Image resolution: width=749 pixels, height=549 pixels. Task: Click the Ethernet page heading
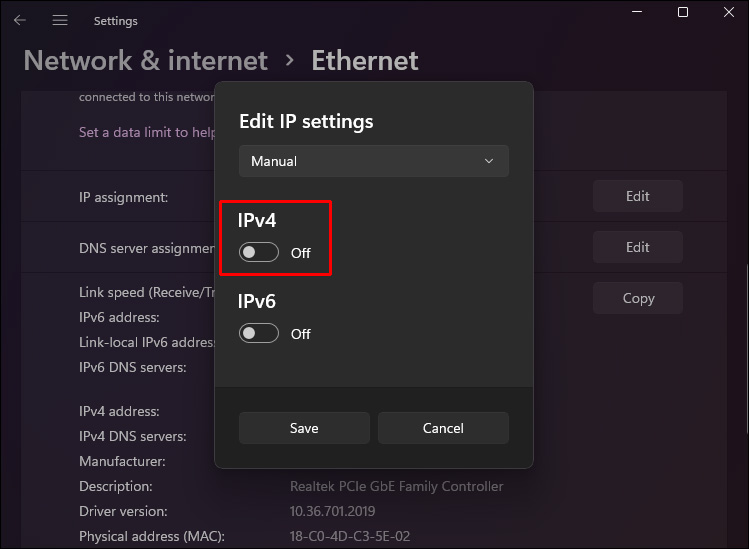point(365,60)
